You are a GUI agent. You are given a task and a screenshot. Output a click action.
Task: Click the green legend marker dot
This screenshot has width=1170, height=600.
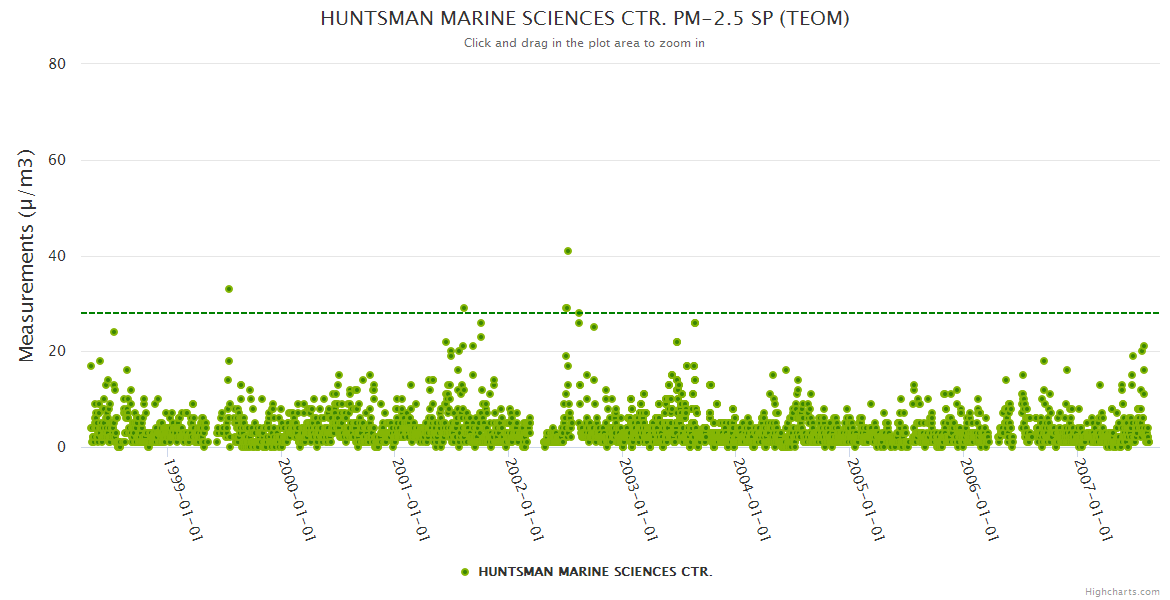coord(465,572)
